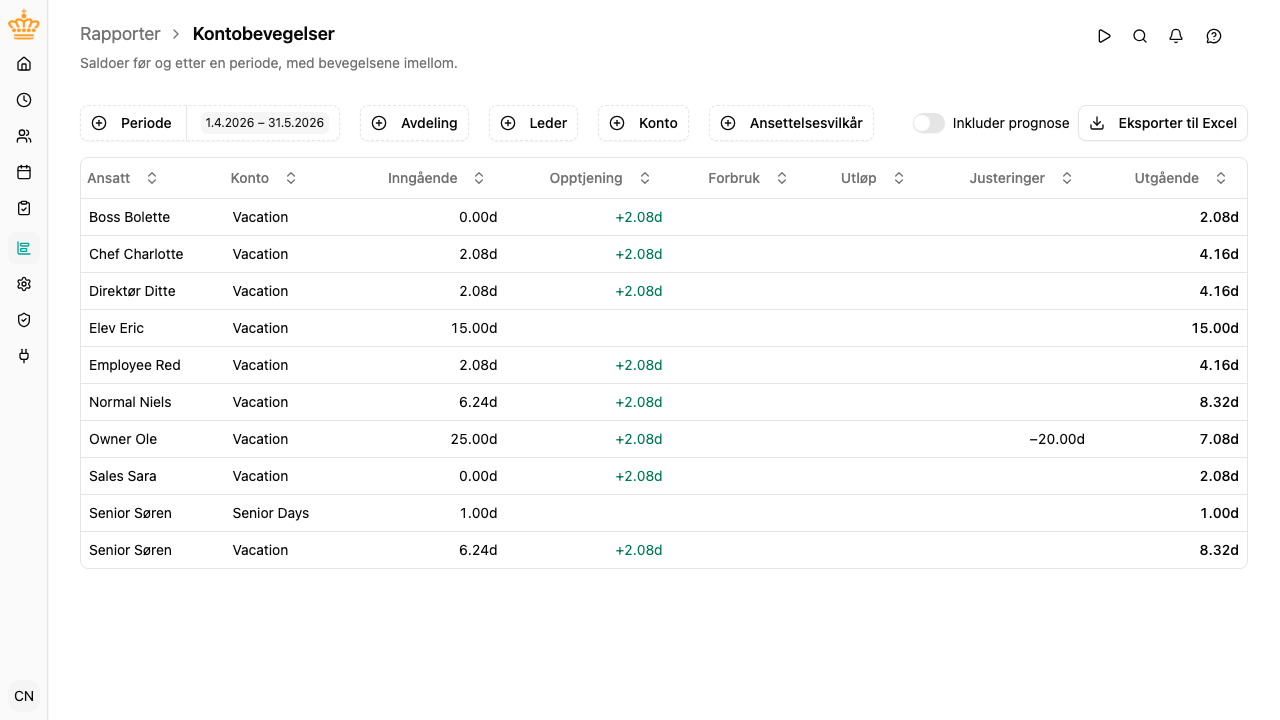Click 25.00d opening balance cell
Screen dimensions: 1280x720
click(474, 439)
